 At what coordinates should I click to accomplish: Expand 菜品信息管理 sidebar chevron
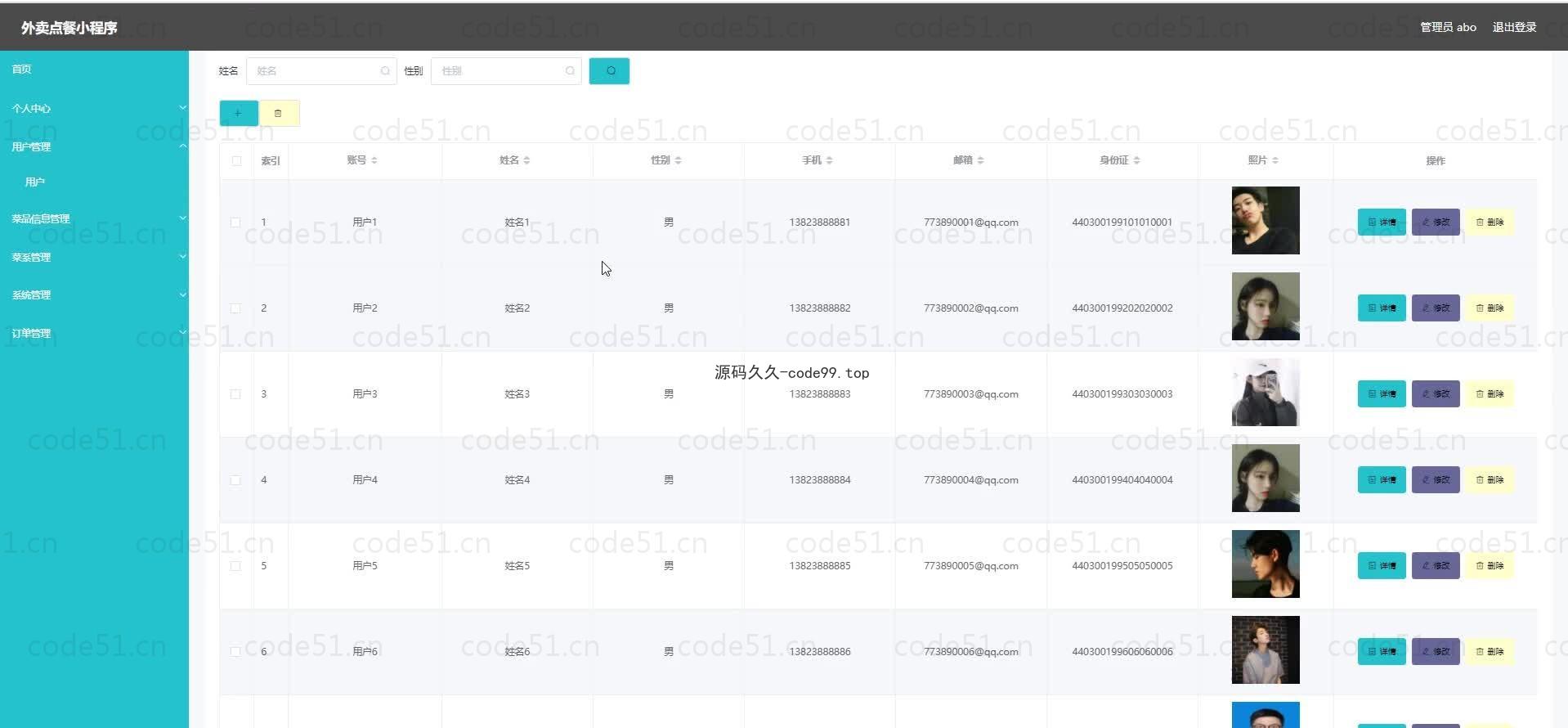tap(182, 218)
